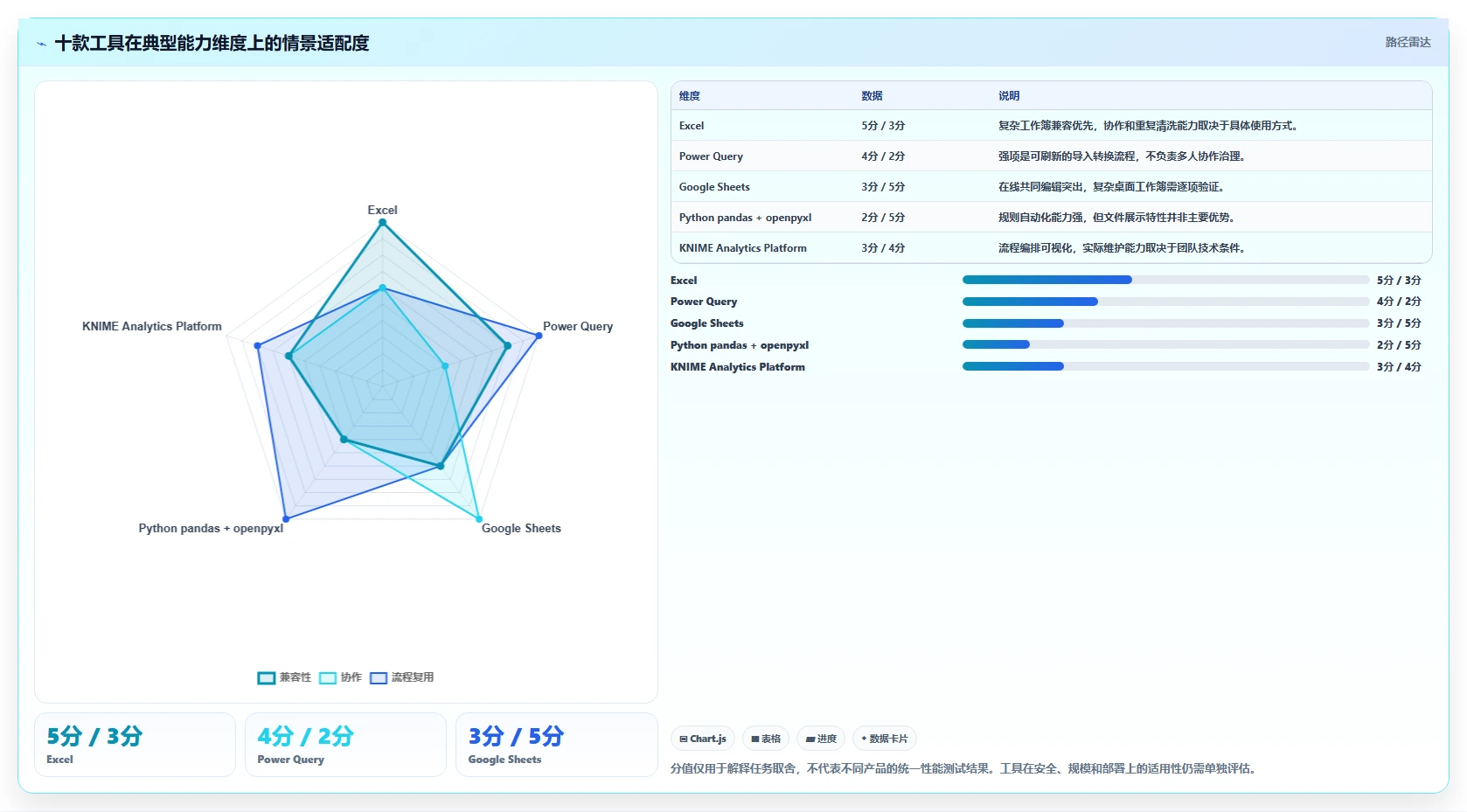This screenshot has height=812, width=1467.
Task: Click the 数据卡片 chip
Action: [885, 739]
